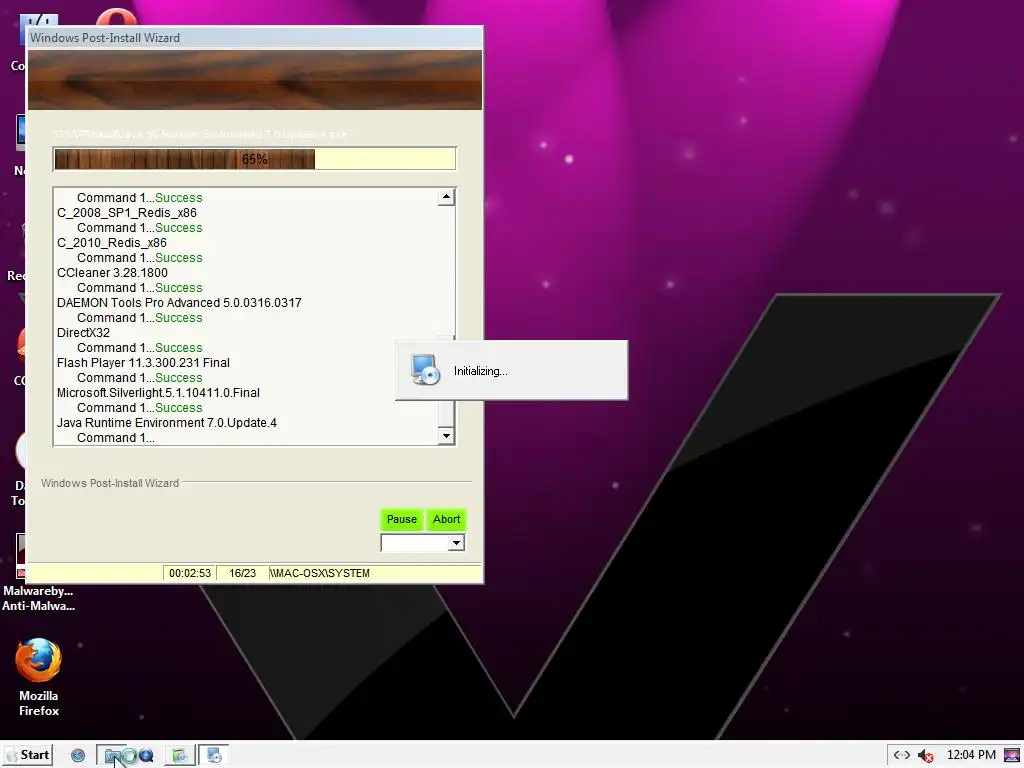This screenshot has height=768, width=1024.
Task: Select the DirectX32 log entry
Action: (83, 332)
